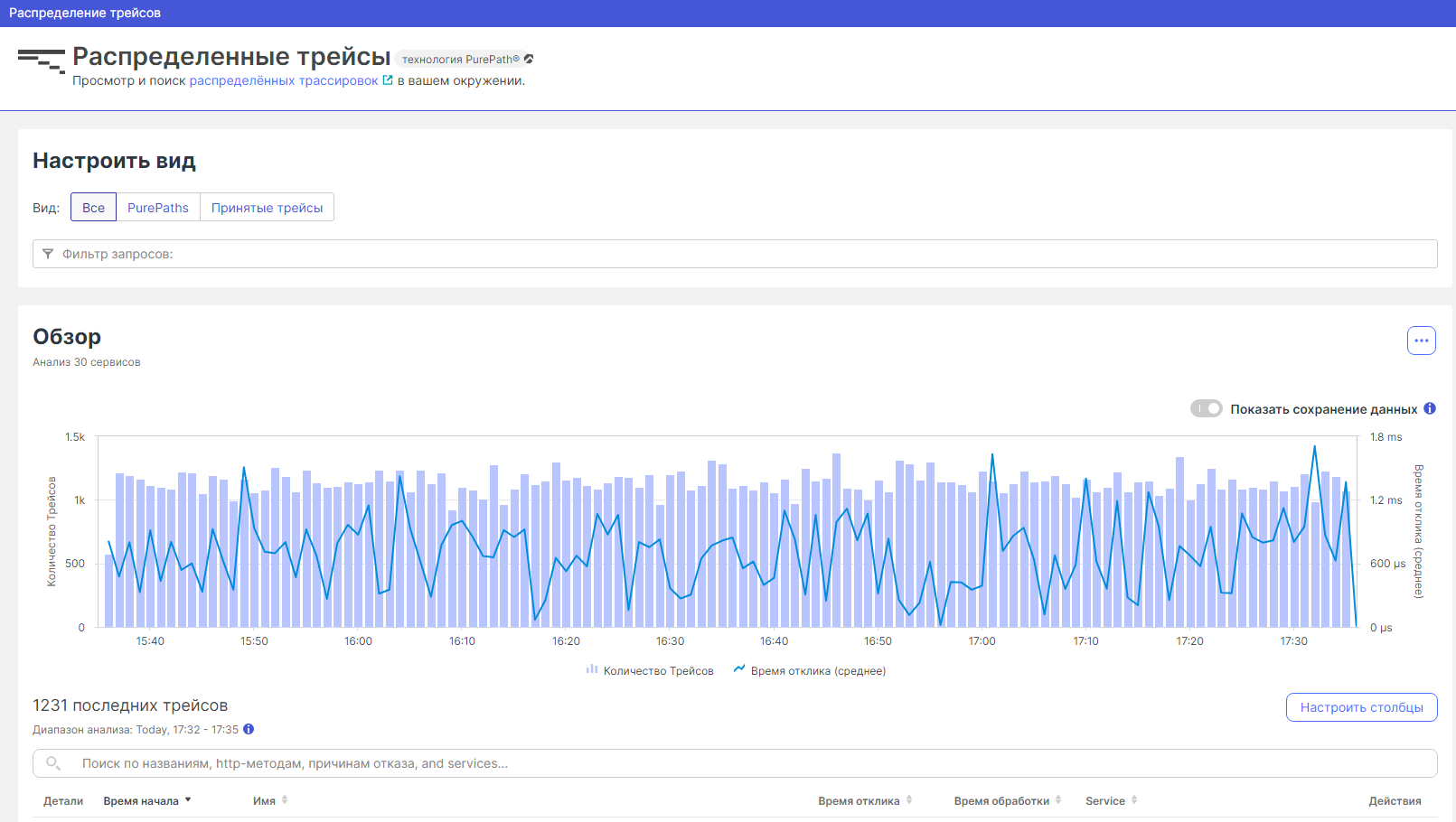Click info icon beside Диапазон анализа
Image resolution: width=1456 pixels, height=822 pixels.
pos(249,729)
